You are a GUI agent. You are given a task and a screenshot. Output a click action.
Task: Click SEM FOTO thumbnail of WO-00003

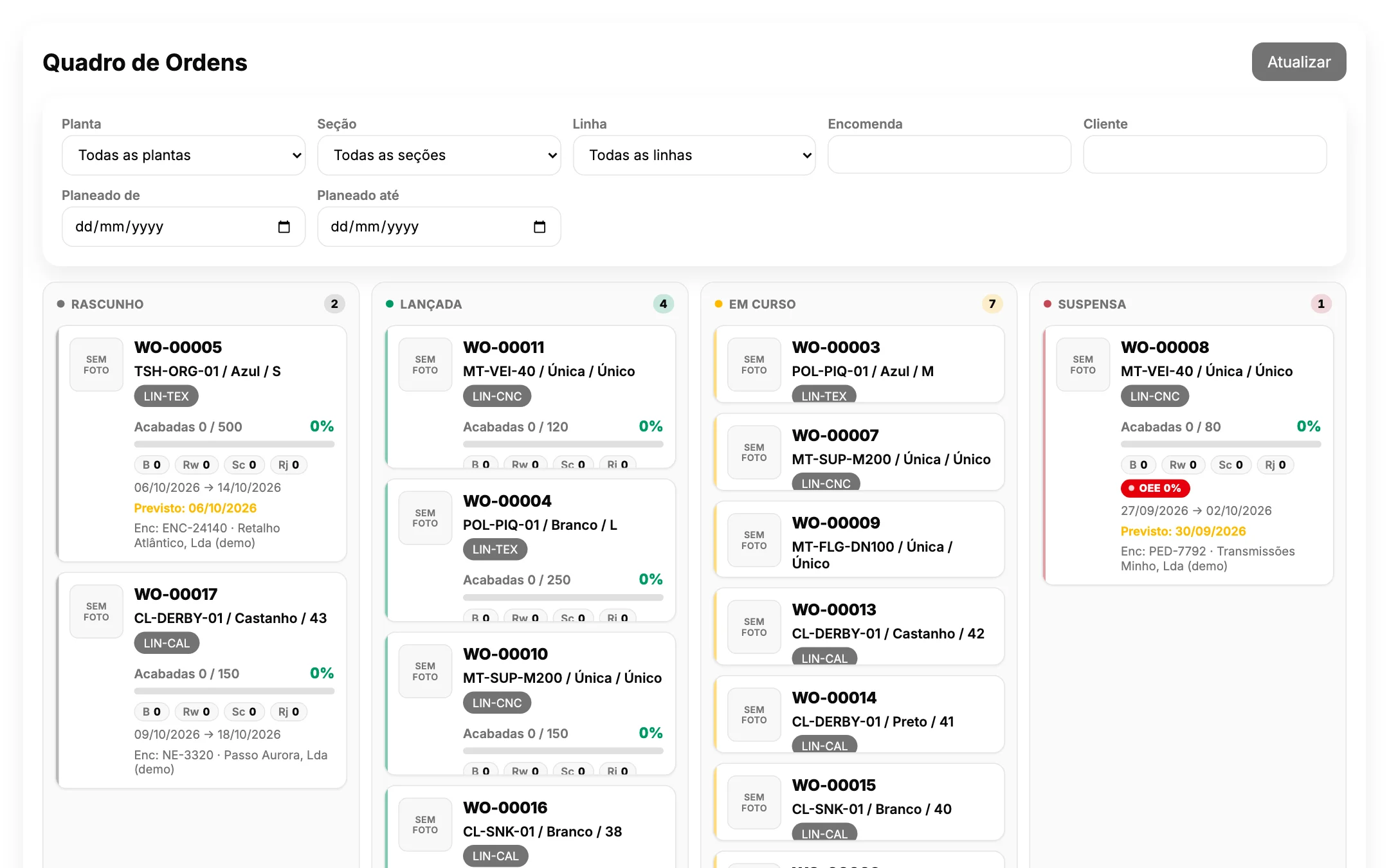click(x=754, y=365)
